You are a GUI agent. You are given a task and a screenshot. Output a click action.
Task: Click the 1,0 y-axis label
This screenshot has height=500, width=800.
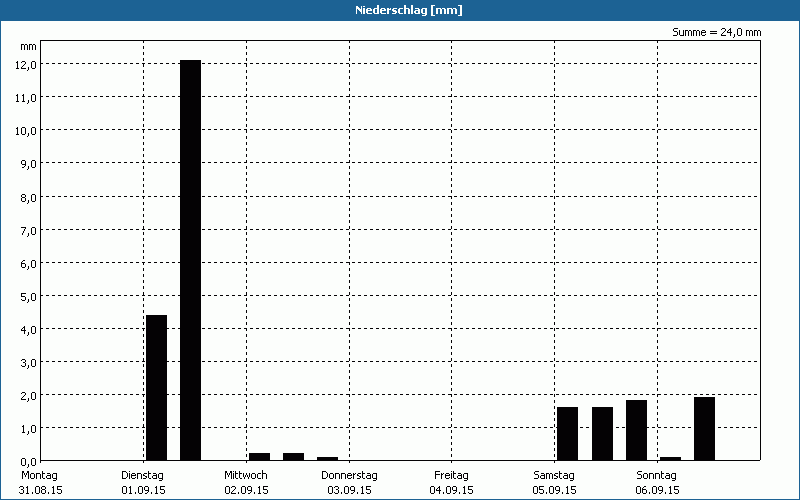coord(28,429)
